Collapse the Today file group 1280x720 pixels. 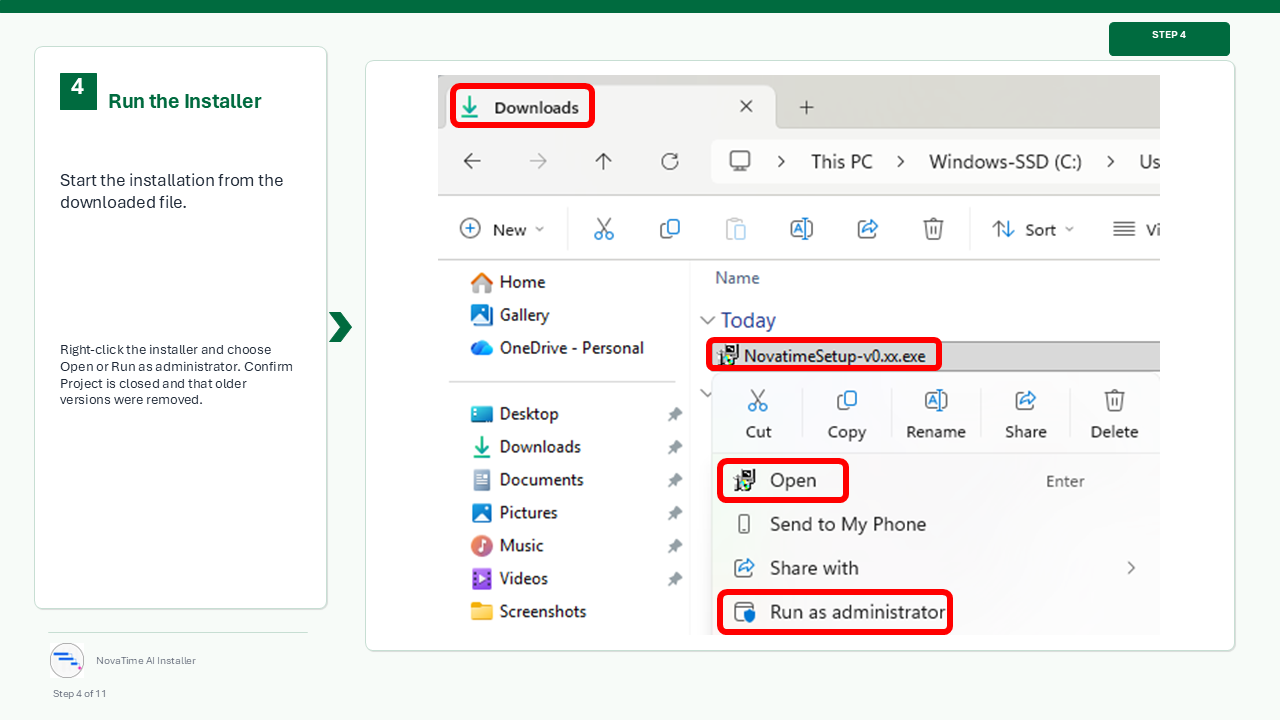point(707,321)
